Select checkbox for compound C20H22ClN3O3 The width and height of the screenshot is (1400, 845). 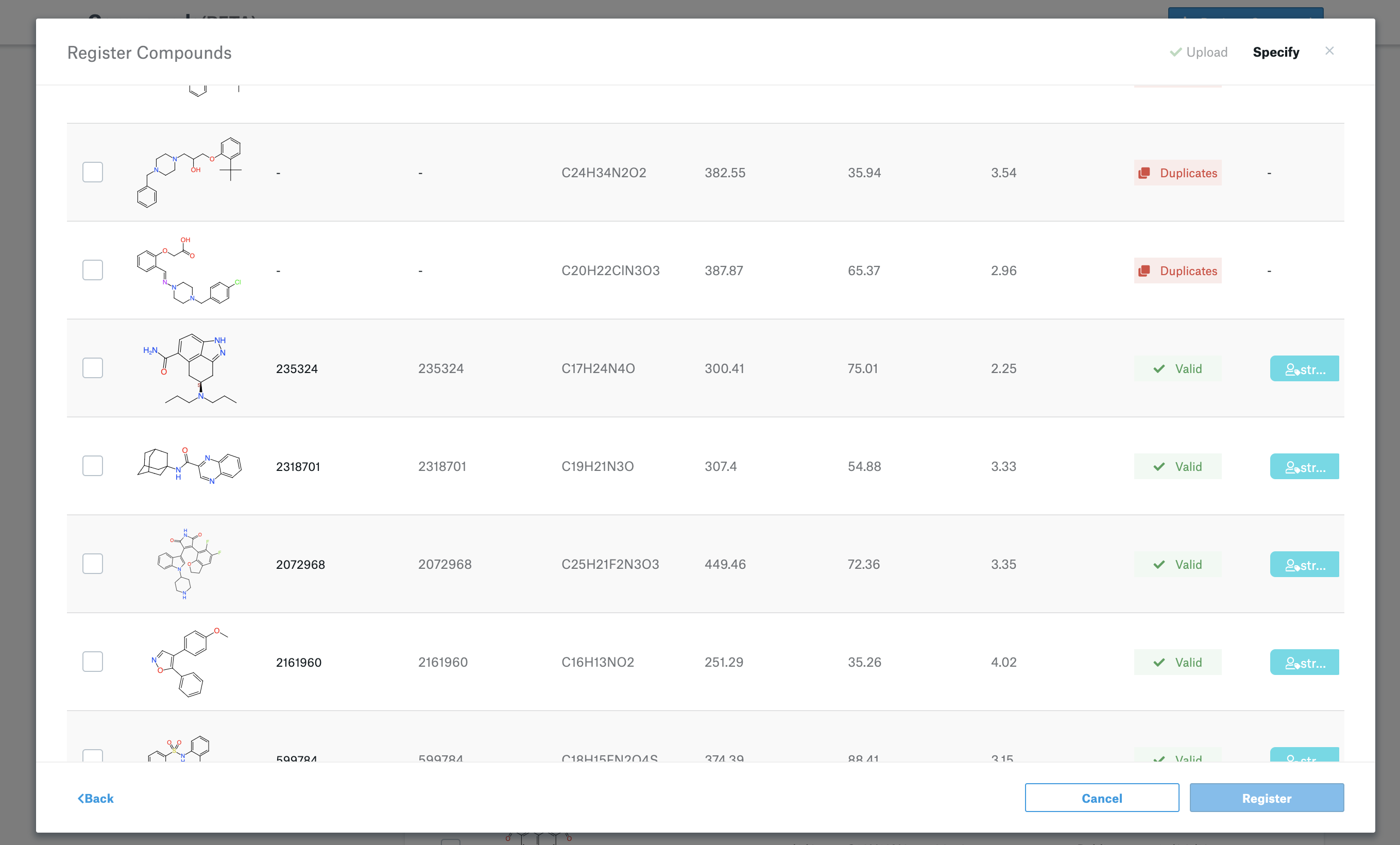point(93,270)
